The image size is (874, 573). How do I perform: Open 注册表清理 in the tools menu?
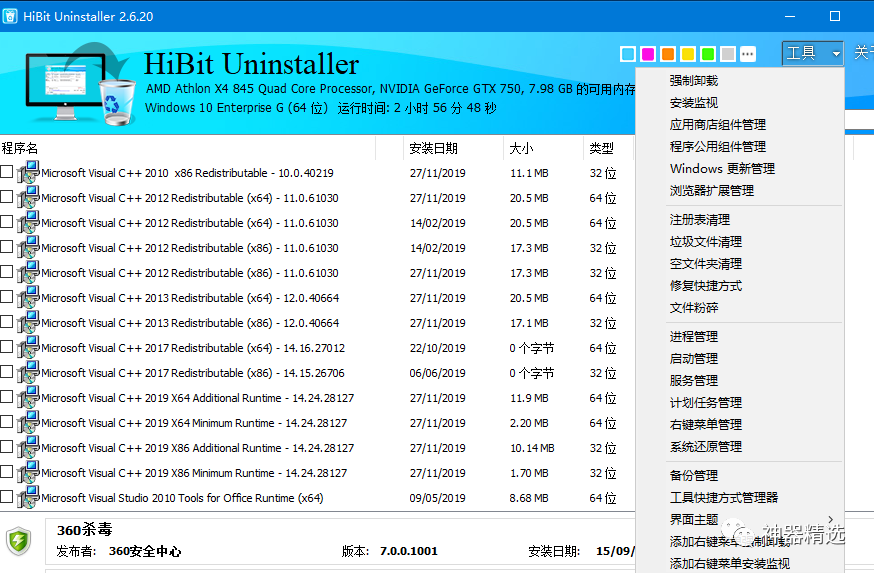tap(700, 220)
